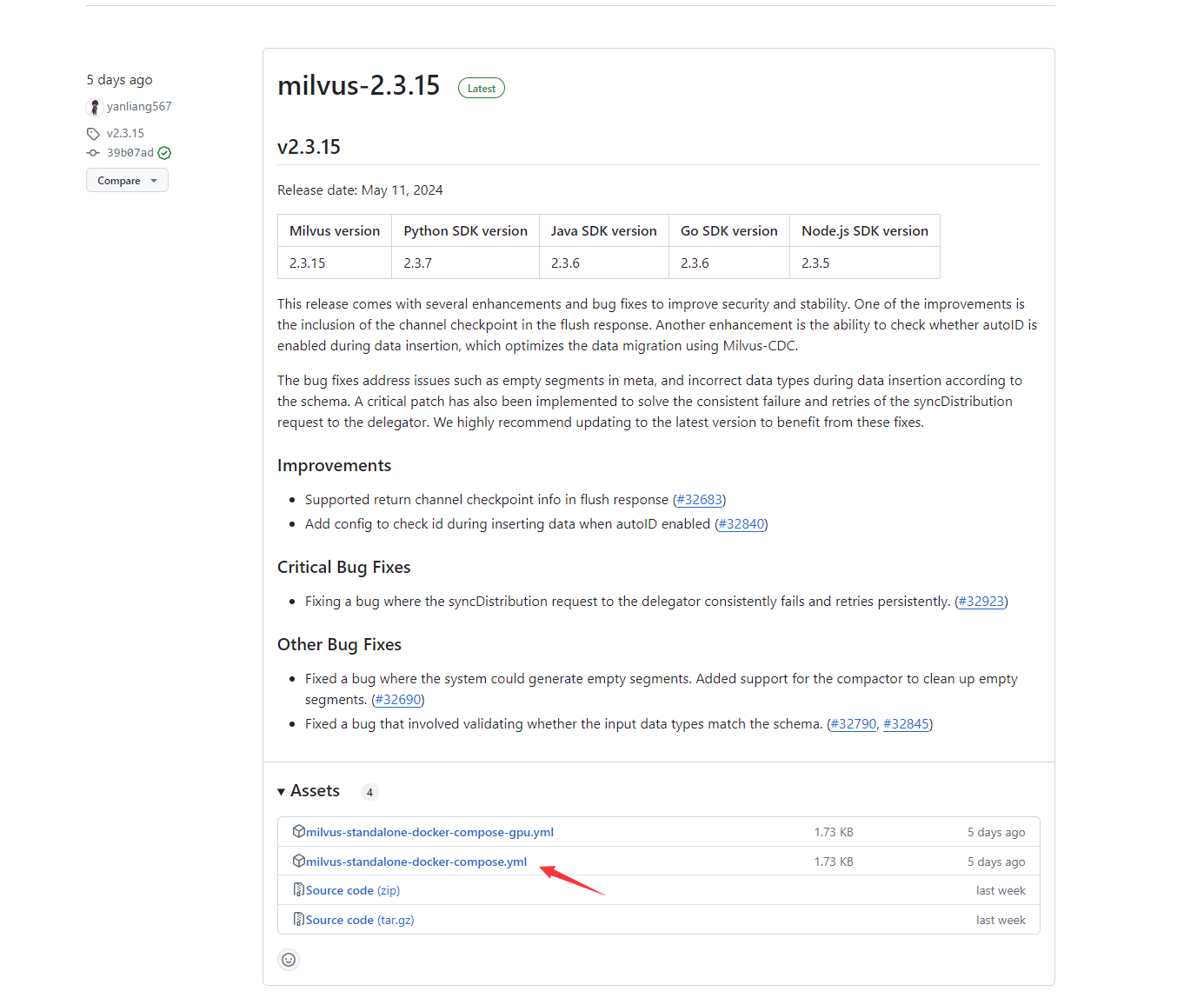1204x998 pixels.
Task: Open the emoji reaction smiley button
Action: click(x=289, y=960)
